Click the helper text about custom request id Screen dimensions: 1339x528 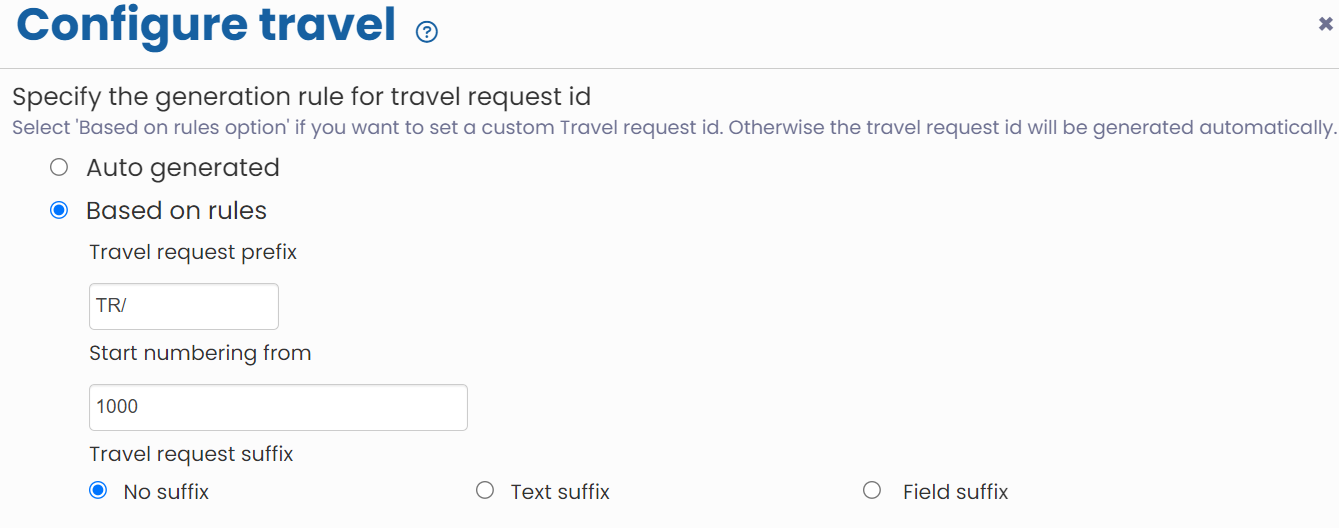tap(674, 128)
